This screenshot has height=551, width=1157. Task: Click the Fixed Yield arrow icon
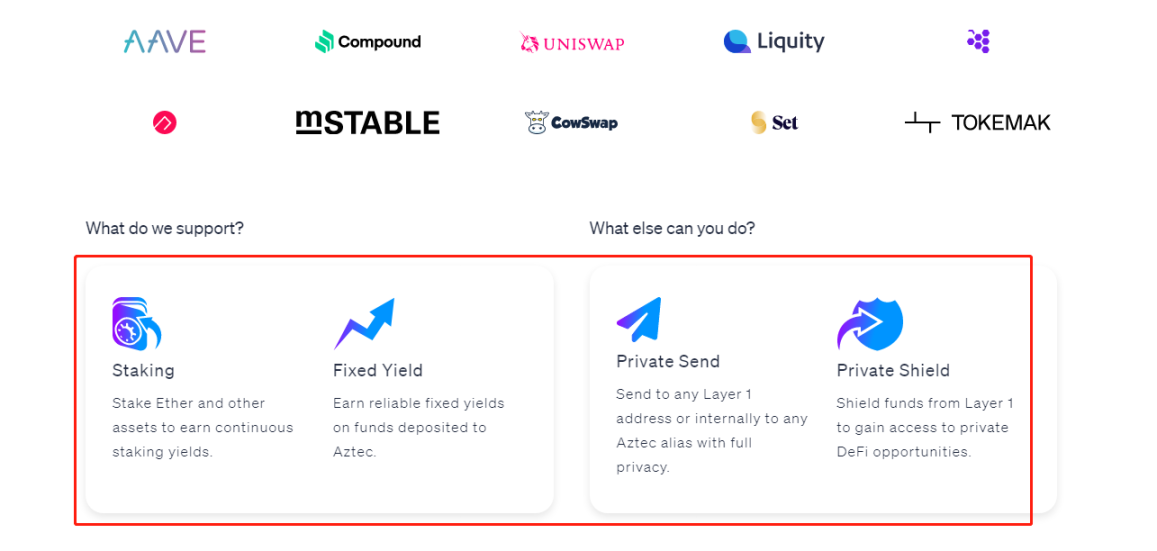364,323
